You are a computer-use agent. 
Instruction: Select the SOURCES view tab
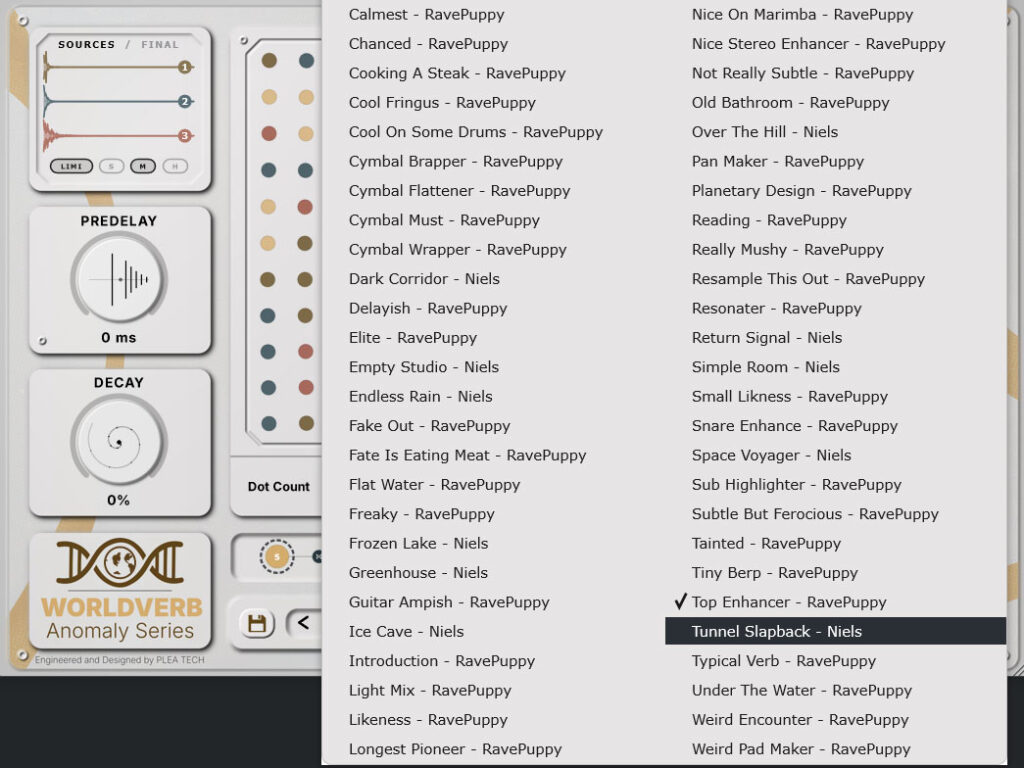pyautogui.click(x=86, y=44)
